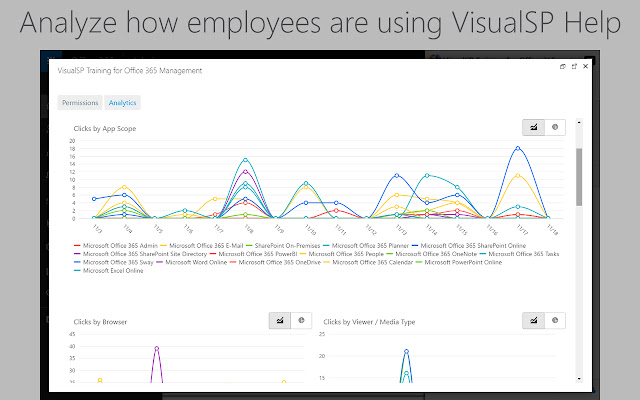The width and height of the screenshot is (640, 400).
Task: Close the VisualSP Training dialog
Action: [x=585, y=66]
